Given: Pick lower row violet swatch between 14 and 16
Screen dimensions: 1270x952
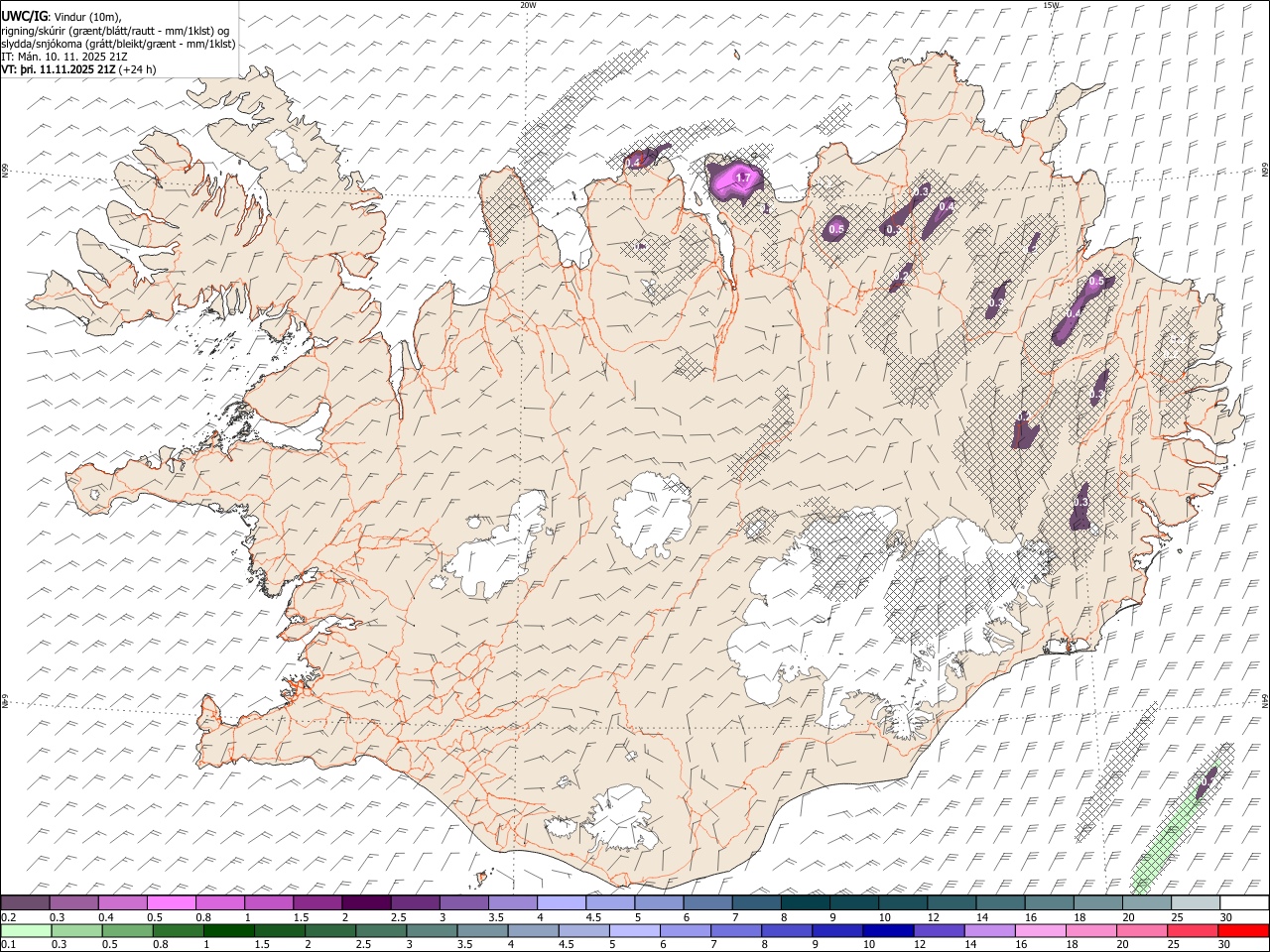Looking at the screenshot, I should click(x=990, y=930).
